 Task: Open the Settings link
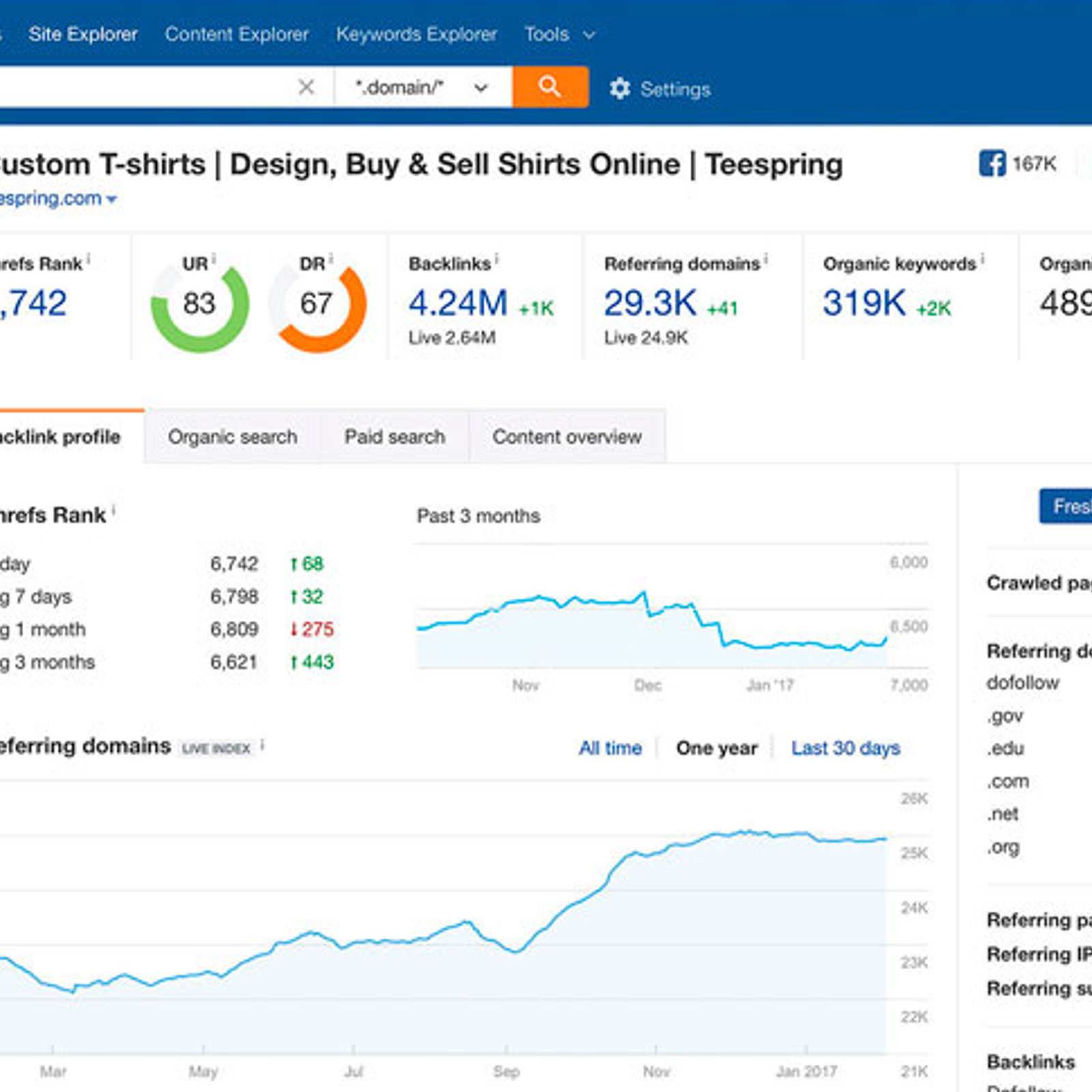point(675,89)
